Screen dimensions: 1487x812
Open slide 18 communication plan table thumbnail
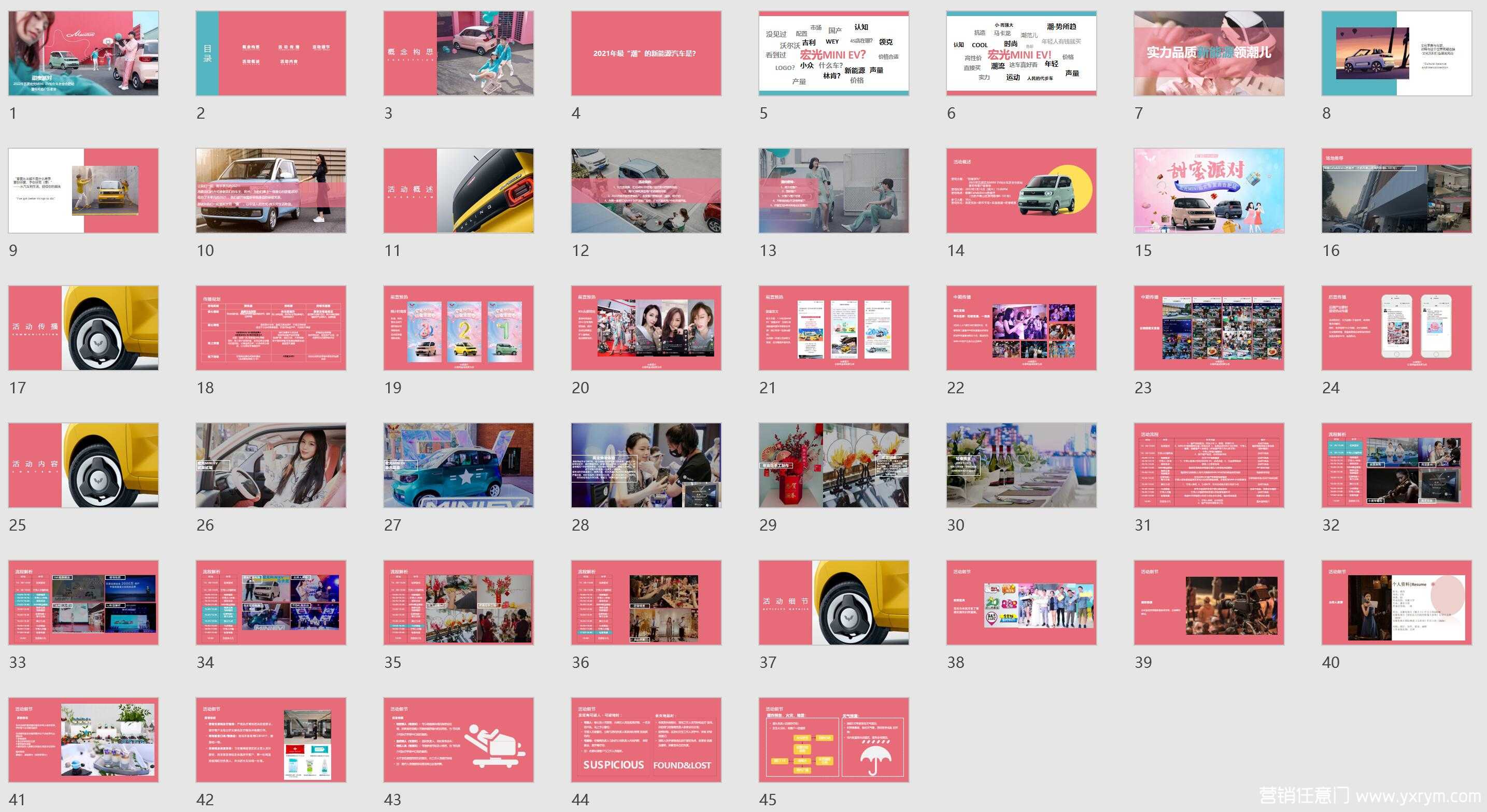[x=271, y=328]
